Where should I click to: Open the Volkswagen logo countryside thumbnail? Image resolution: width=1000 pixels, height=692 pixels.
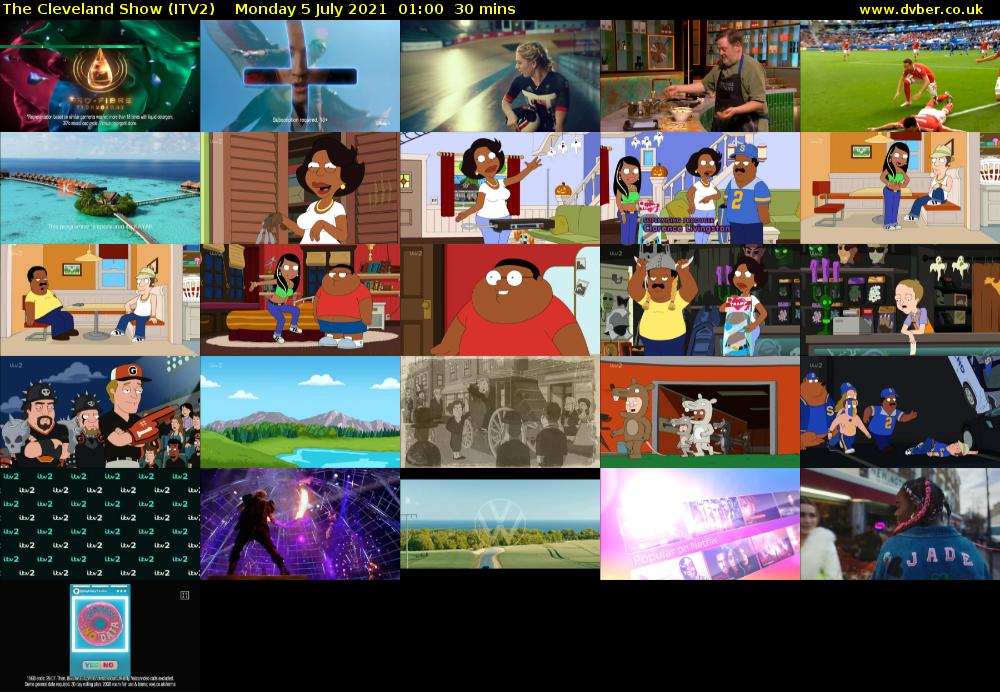click(x=500, y=524)
